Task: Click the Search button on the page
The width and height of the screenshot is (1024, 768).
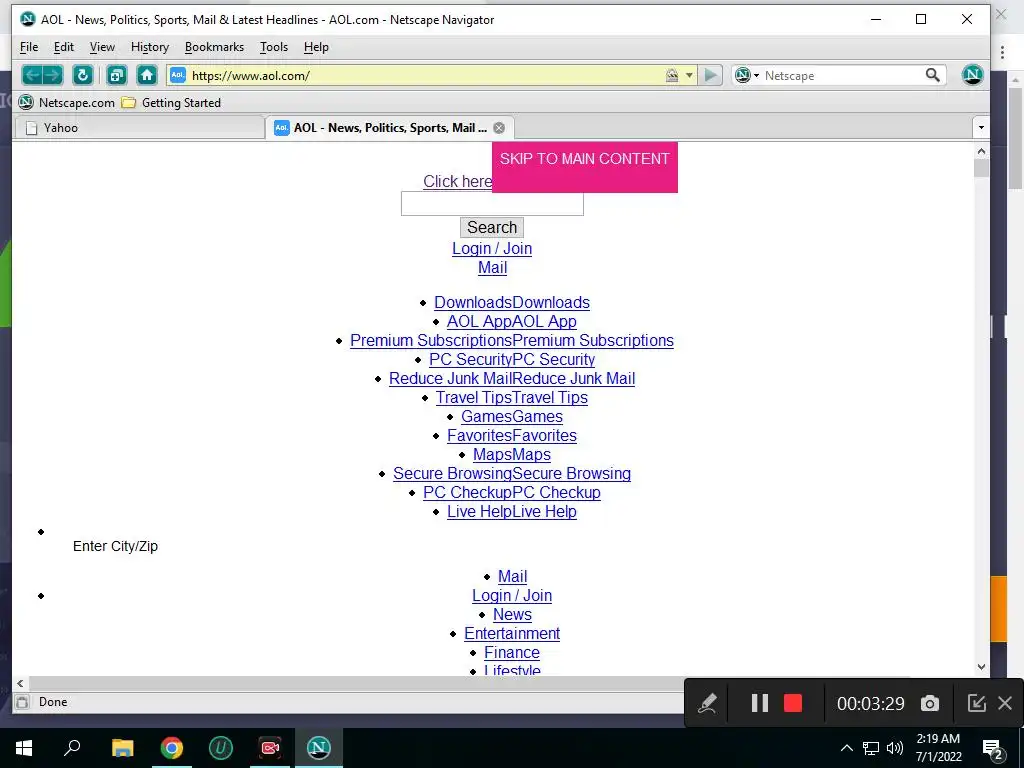Action: (492, 227)
